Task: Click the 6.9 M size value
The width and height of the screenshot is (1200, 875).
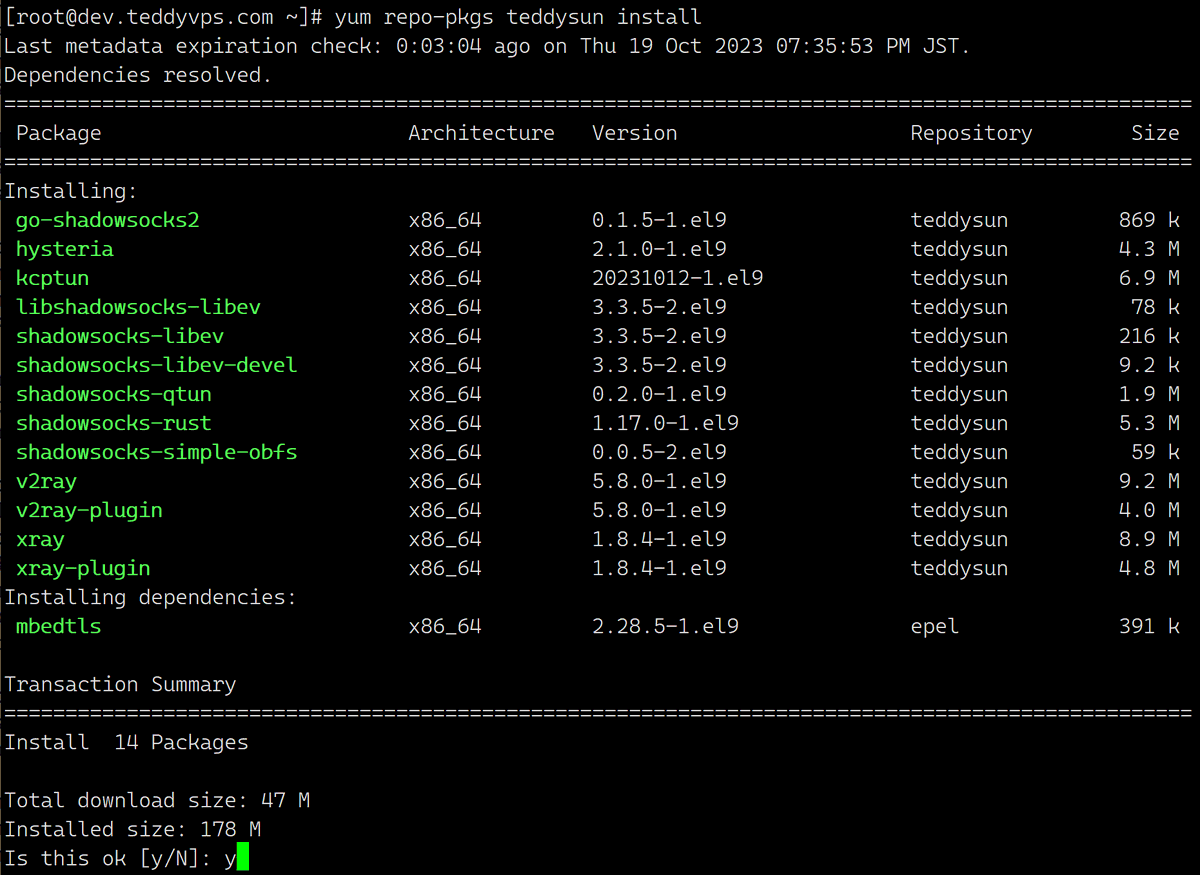Action: pos(1150,278)
